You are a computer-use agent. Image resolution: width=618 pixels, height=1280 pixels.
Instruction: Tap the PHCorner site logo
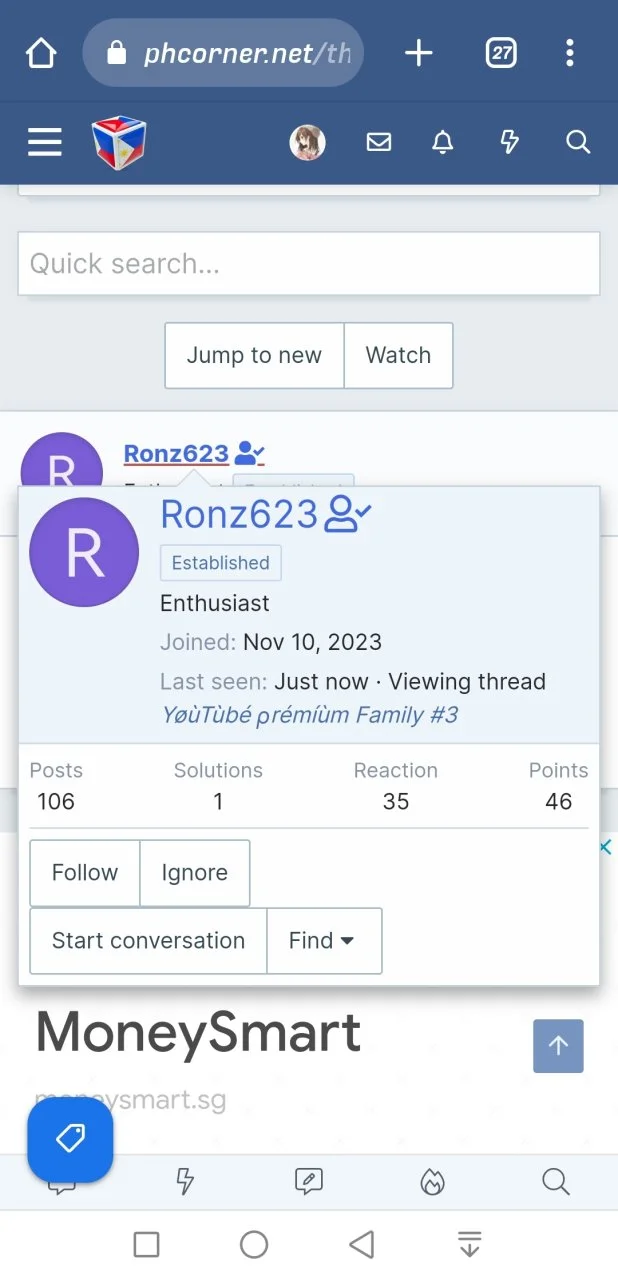click(119, 142)
